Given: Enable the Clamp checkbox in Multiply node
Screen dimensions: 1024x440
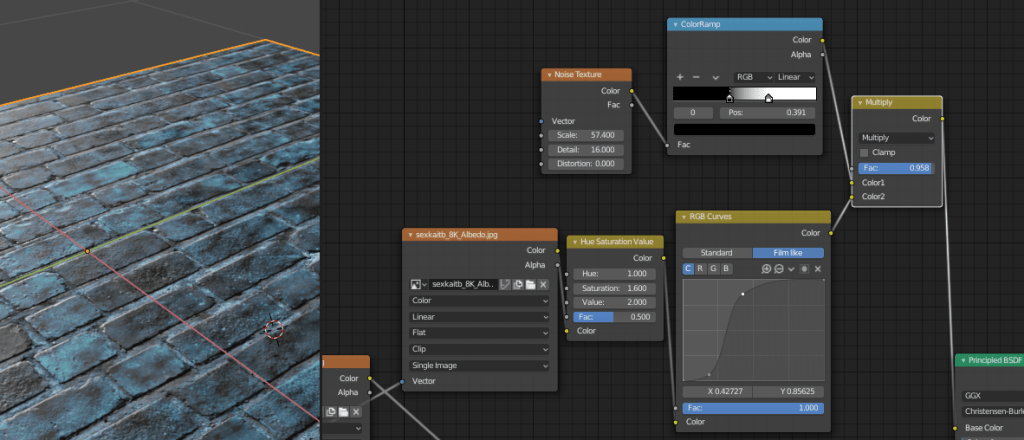Looking at the screenshot, I should pyautogui.click(x=865, y=152).
